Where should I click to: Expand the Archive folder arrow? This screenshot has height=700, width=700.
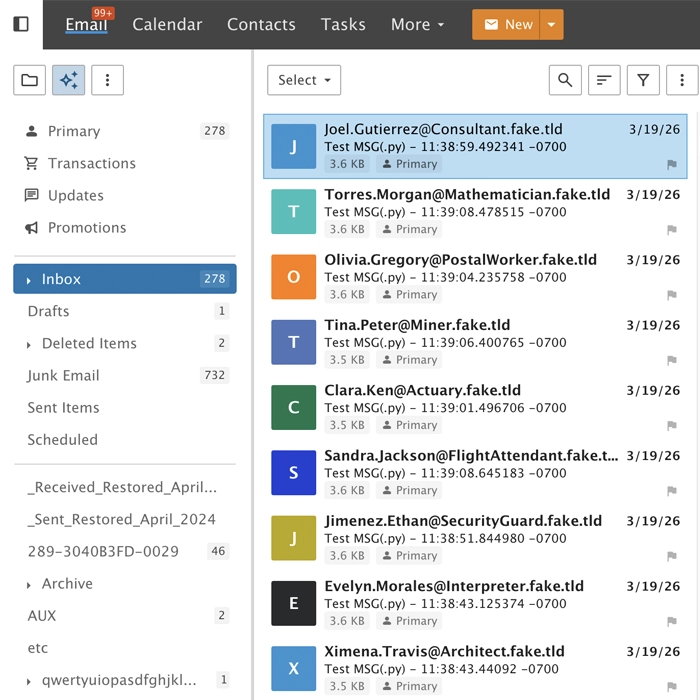(x=29, y=585)
